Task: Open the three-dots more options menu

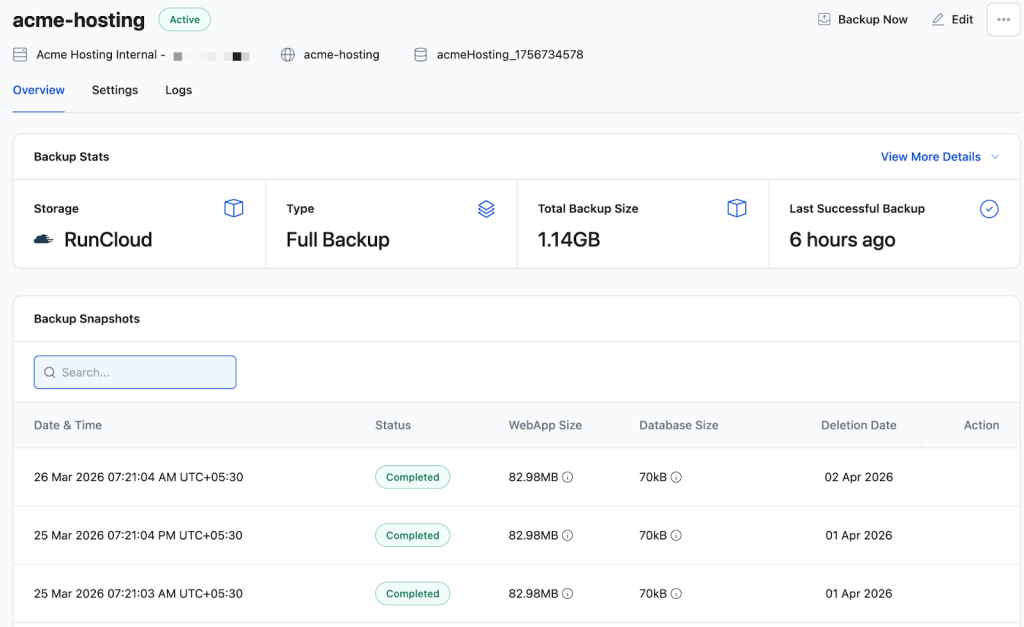Action: tap(1004, 20)
